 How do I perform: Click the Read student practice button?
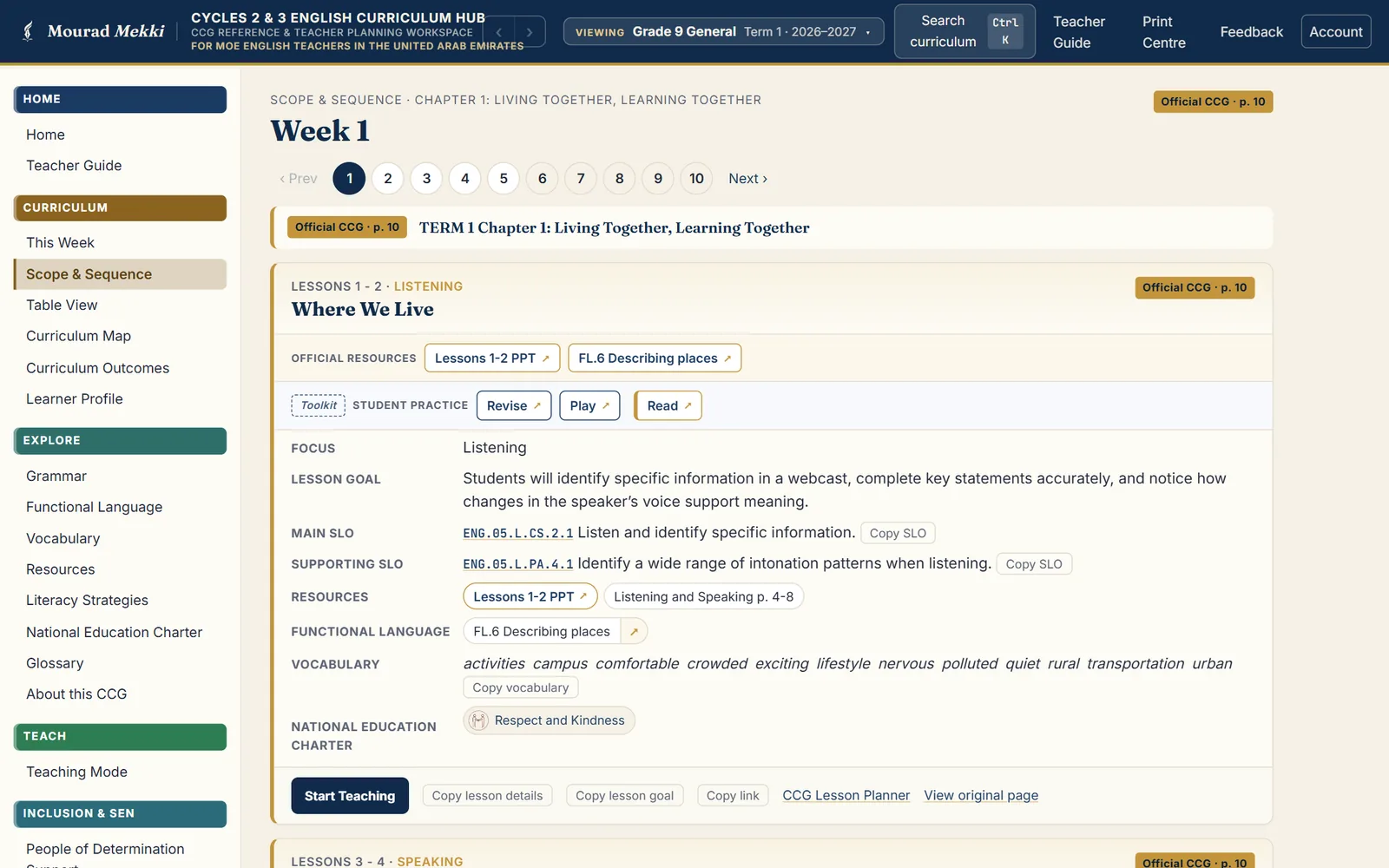coord(668,406)
